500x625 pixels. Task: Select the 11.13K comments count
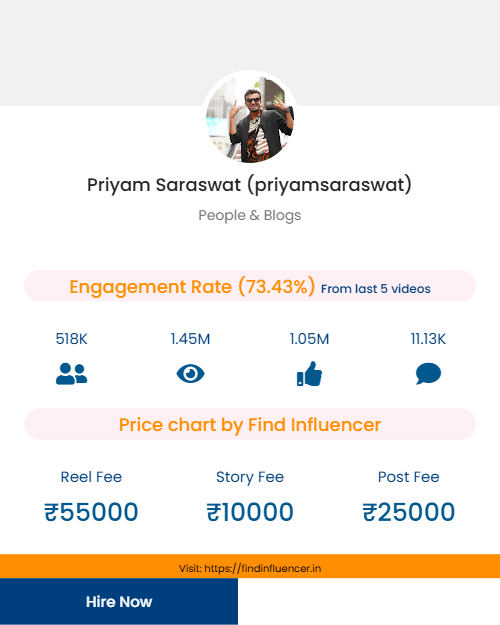[x=428, y=339]
